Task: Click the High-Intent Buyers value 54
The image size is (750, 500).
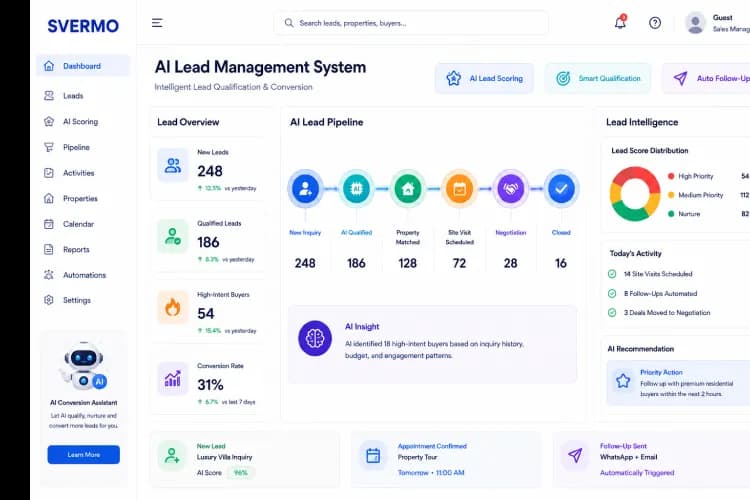Action: pos(206,314)
